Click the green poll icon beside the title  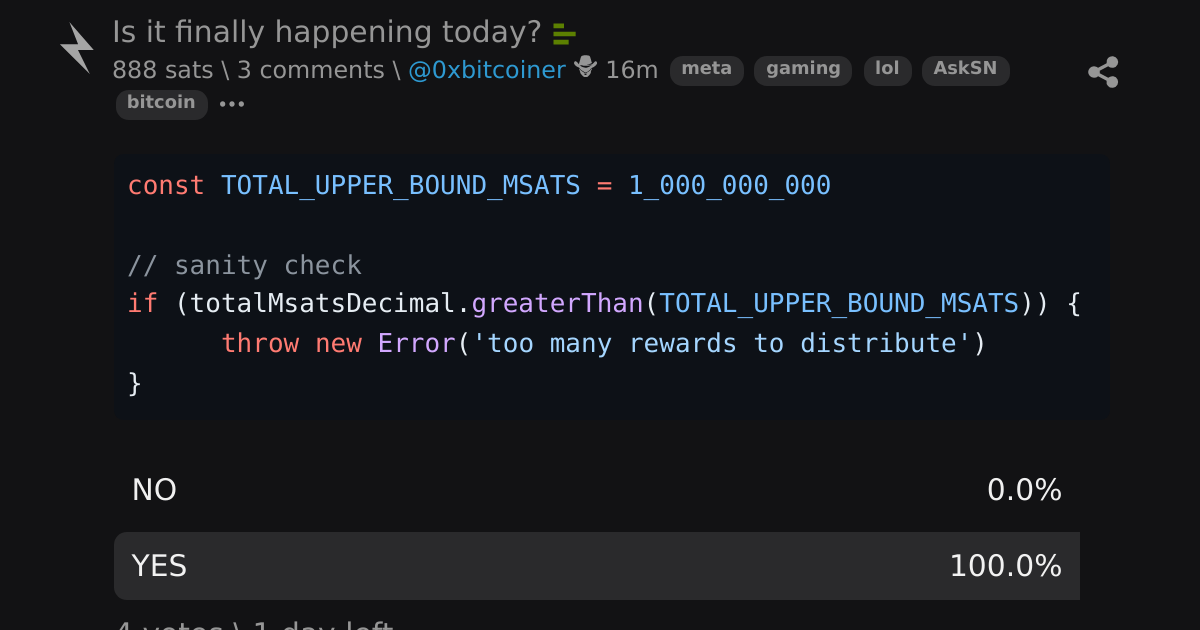564,35
